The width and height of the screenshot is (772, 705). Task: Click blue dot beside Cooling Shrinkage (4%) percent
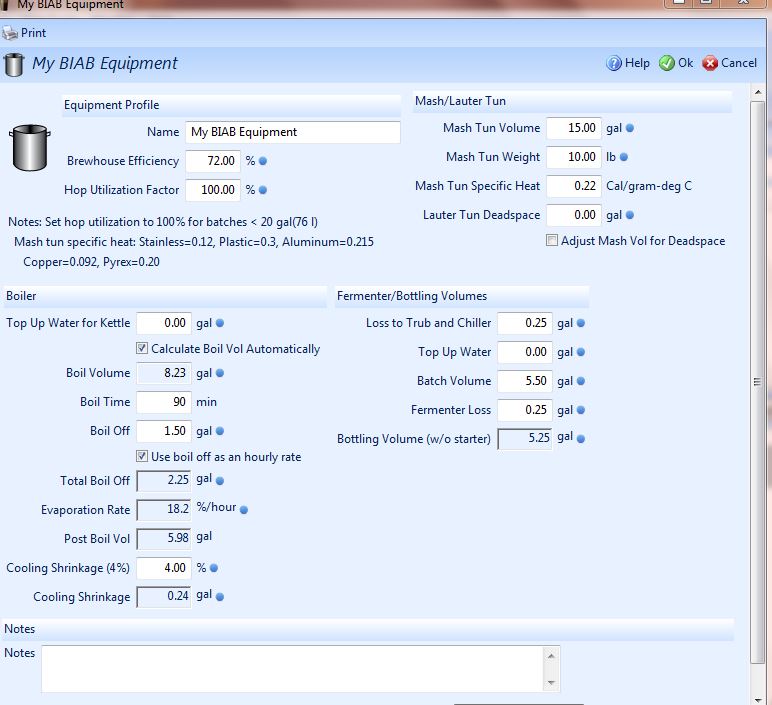point(214,568)
